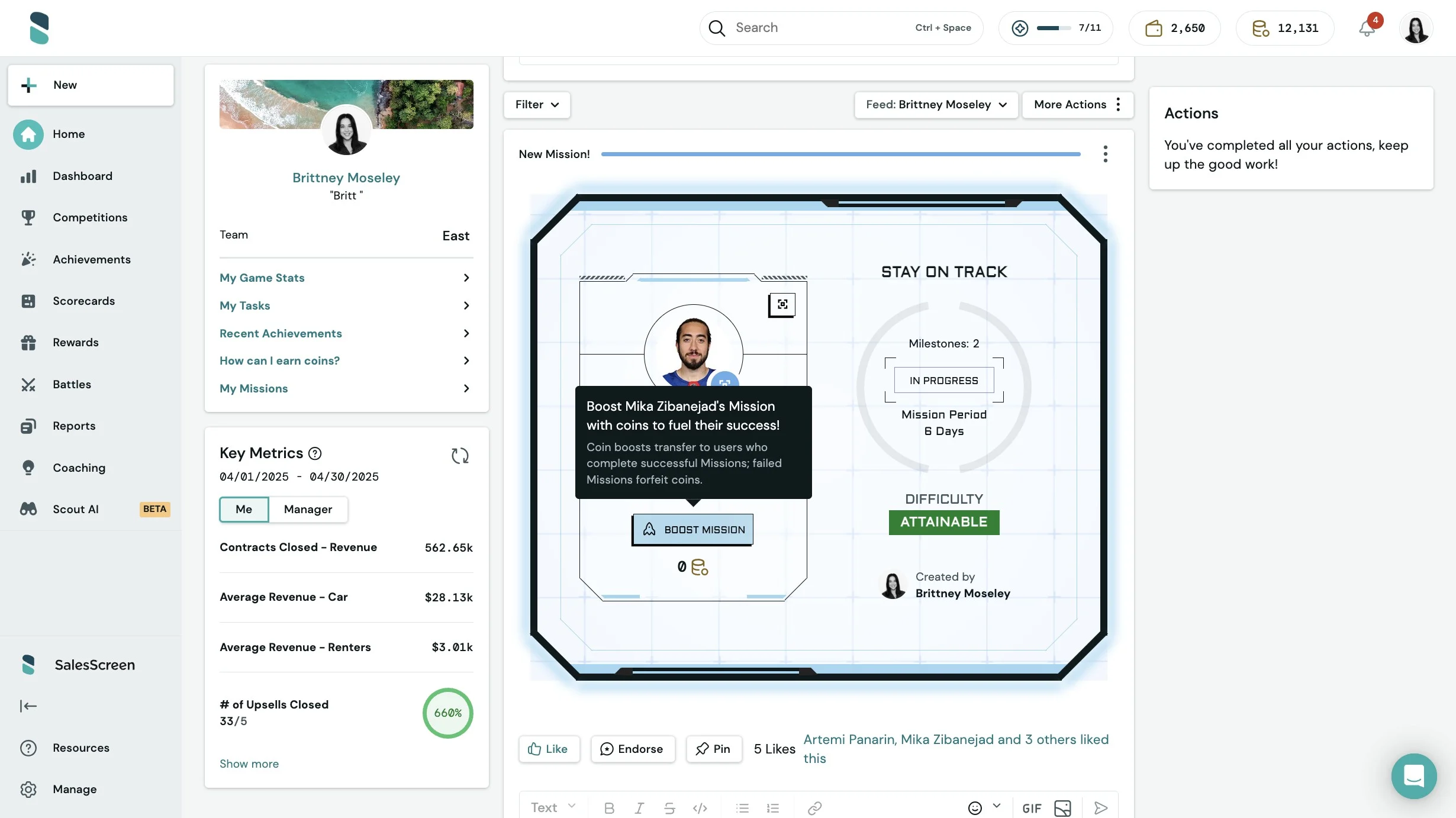Open the wallet balance showing 2,650
Image resolution: width=1456 pixels, height=818 pixels.
pos(1174,28)
